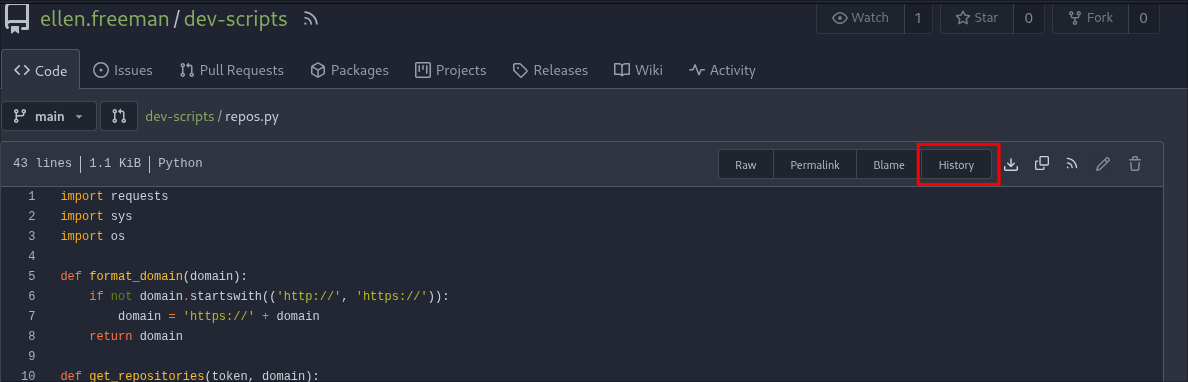The image size is (1188, 382).
Task: Show the file History
Action: tap(956, 164)
